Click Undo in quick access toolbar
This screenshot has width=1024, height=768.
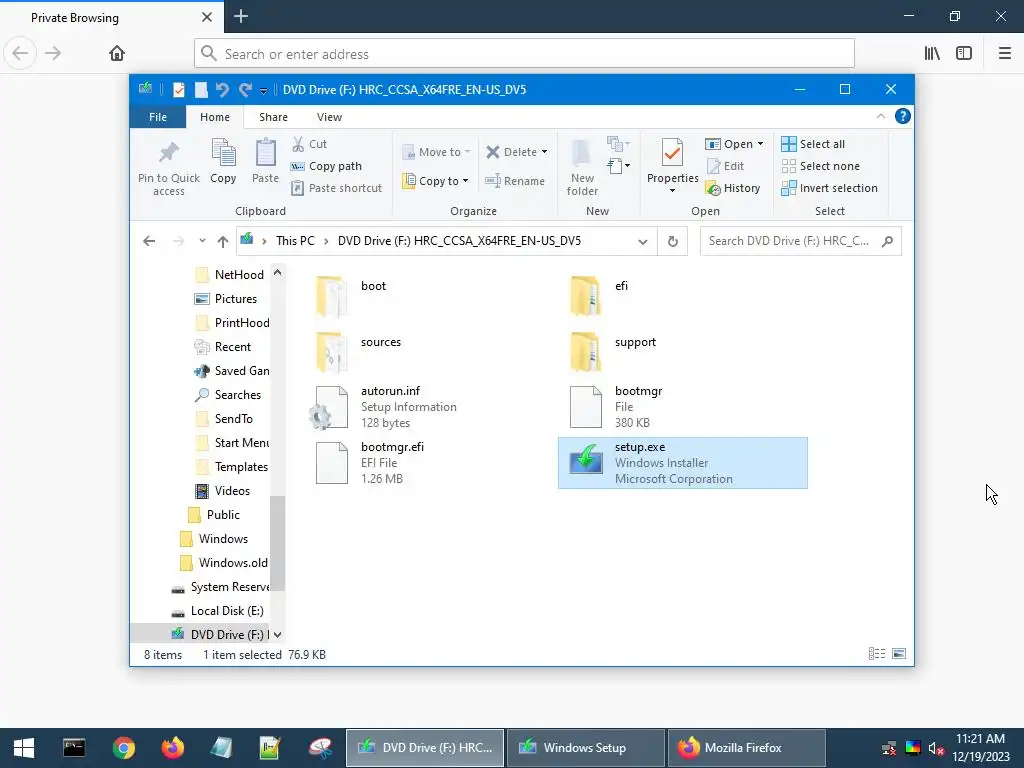click(x=222, y=89)
